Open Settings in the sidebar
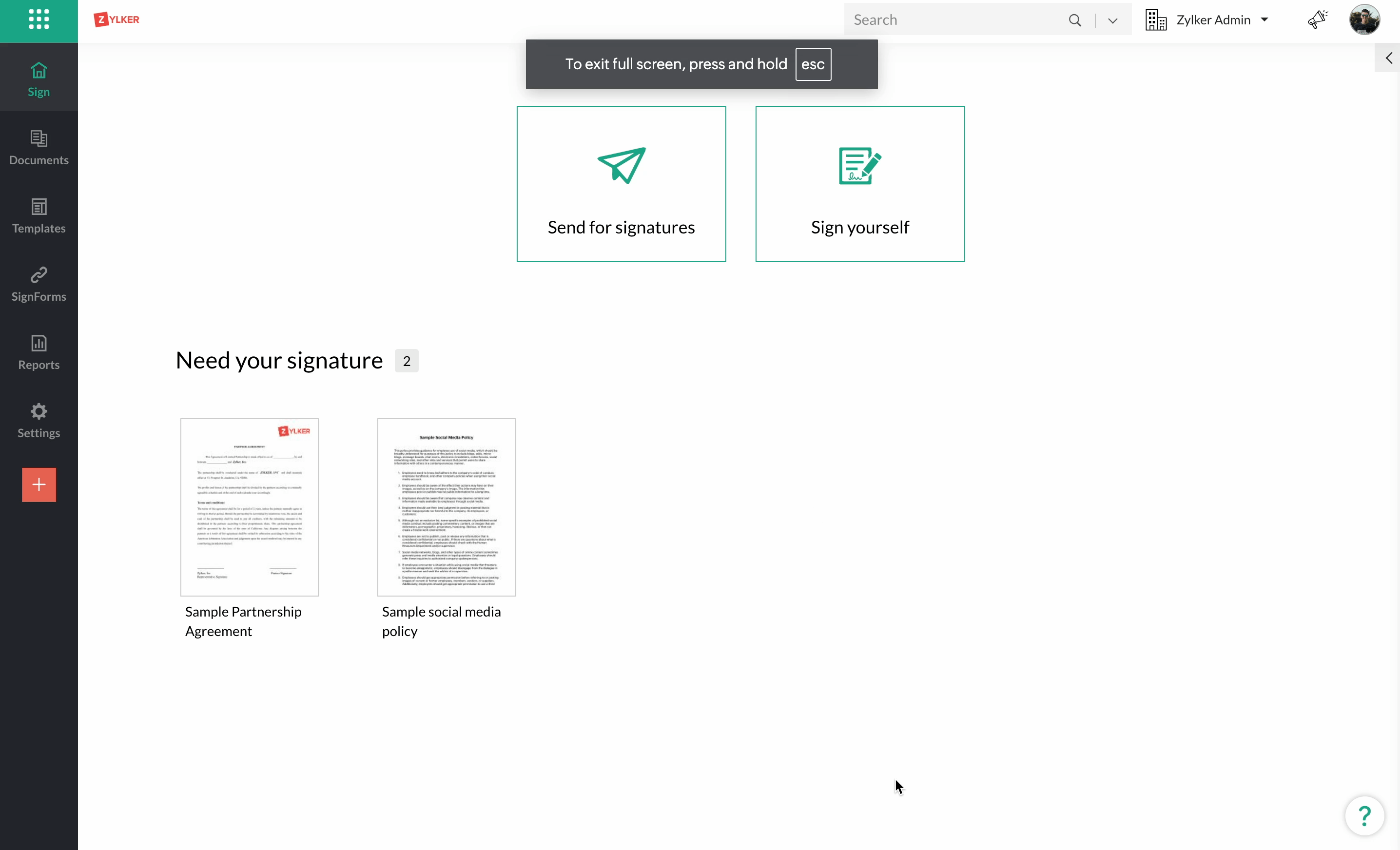The height and width of the screenshot is (850, 1400). pyautogui.click(x=39, y=420)
